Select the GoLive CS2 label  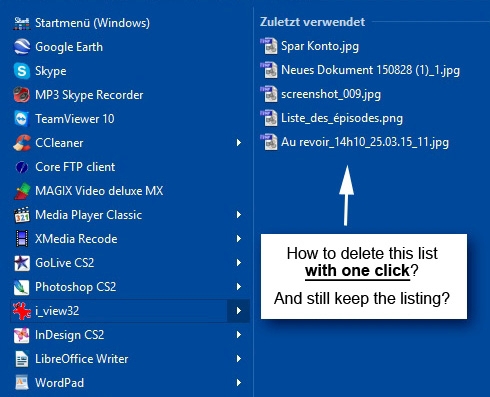65,263
